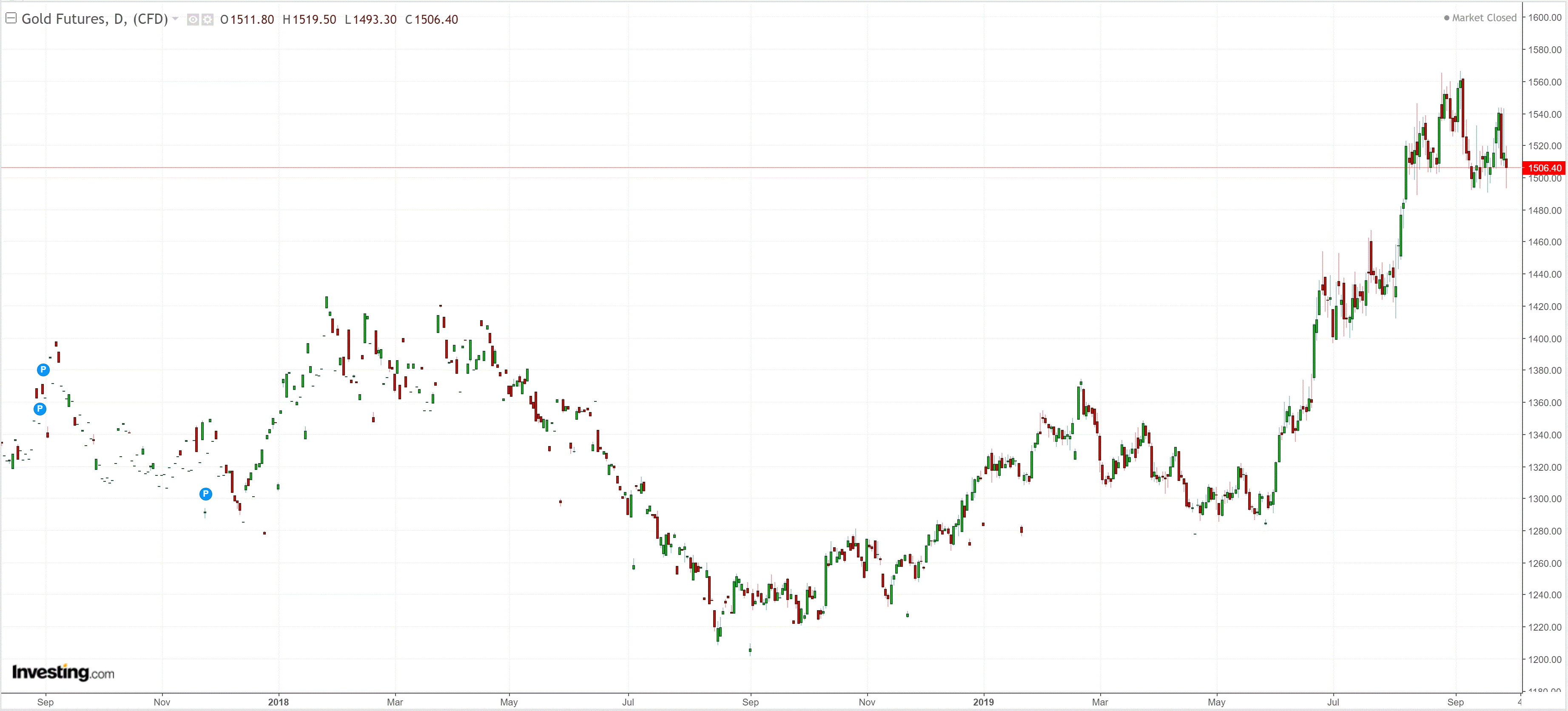Click the open price value O1511.80

pyautogui.click(x=247, y=20)
